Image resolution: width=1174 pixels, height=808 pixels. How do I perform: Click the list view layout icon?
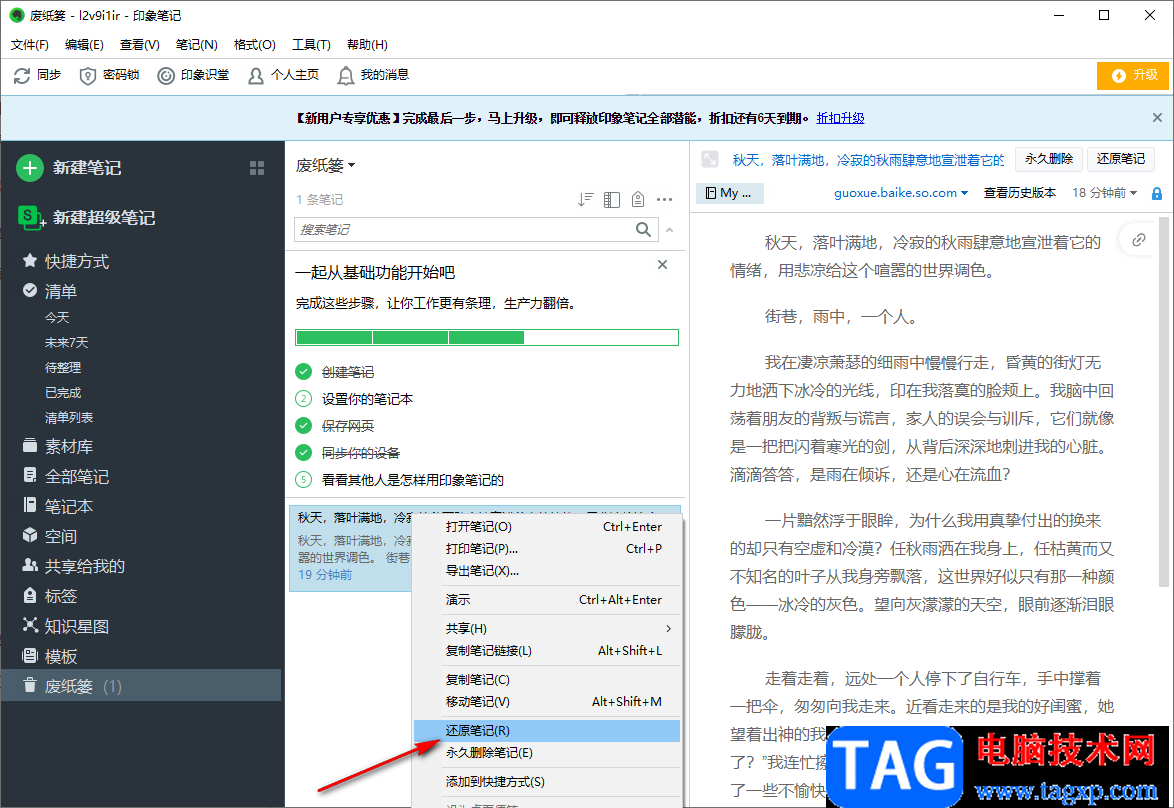(612, 199)
